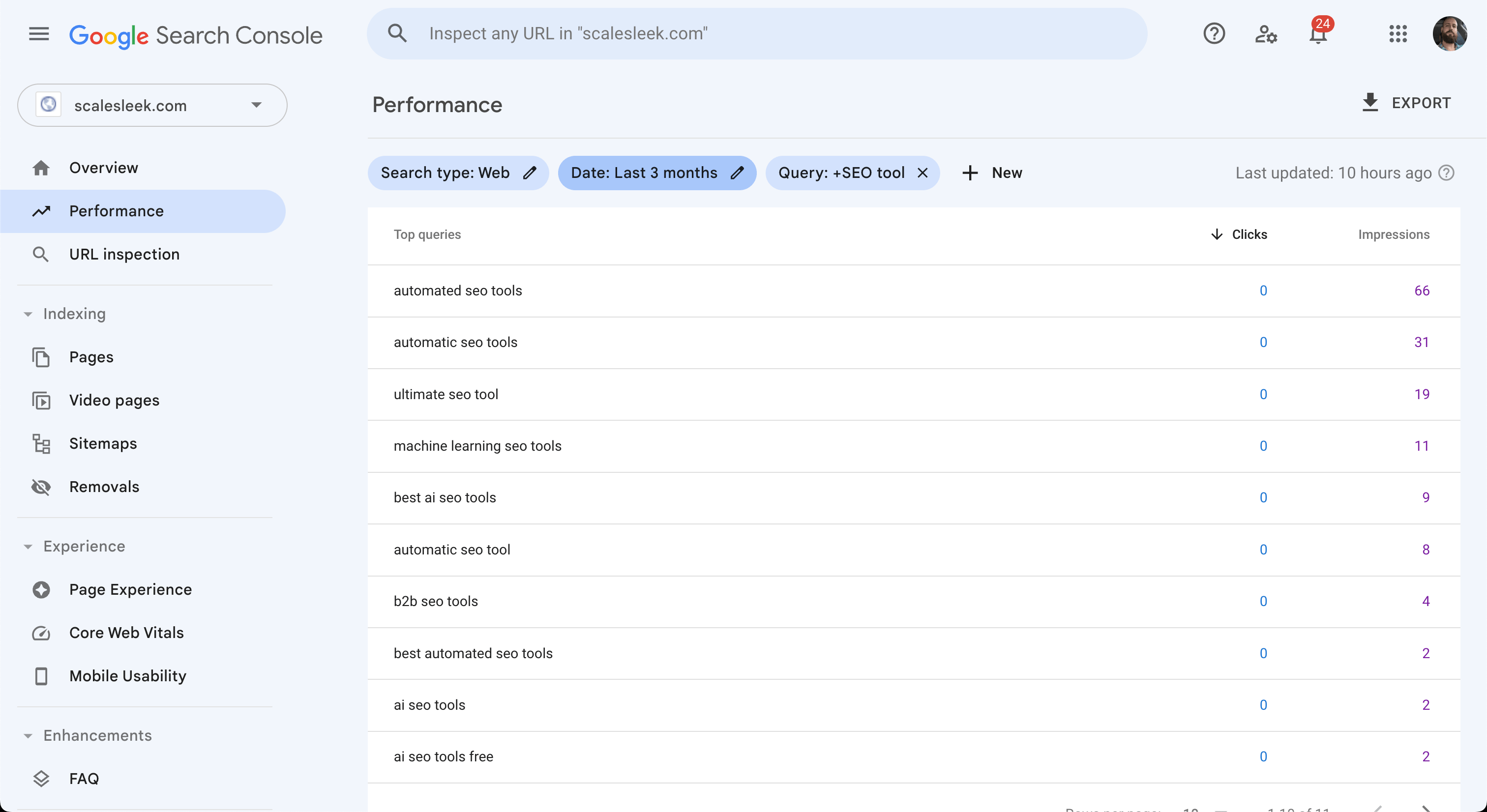Edit Date filter pencil icon

737,173
